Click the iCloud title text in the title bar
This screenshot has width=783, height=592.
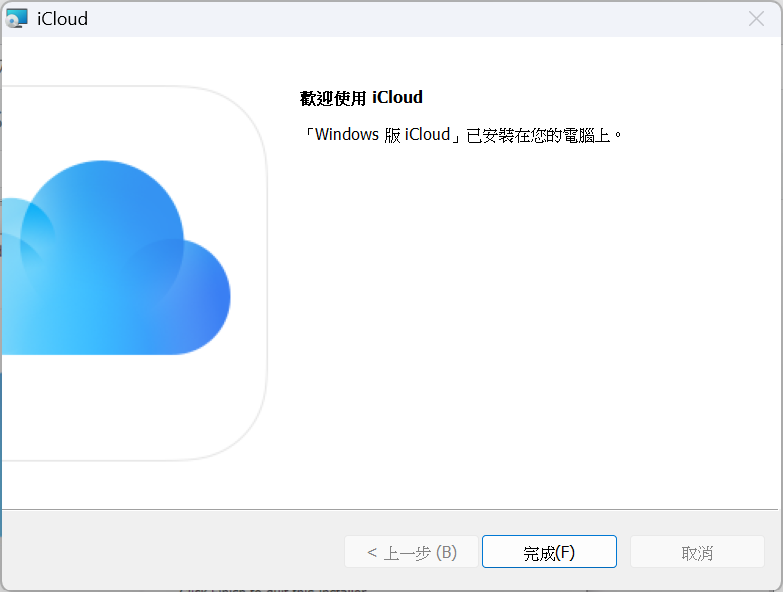[x=62, y=19]
